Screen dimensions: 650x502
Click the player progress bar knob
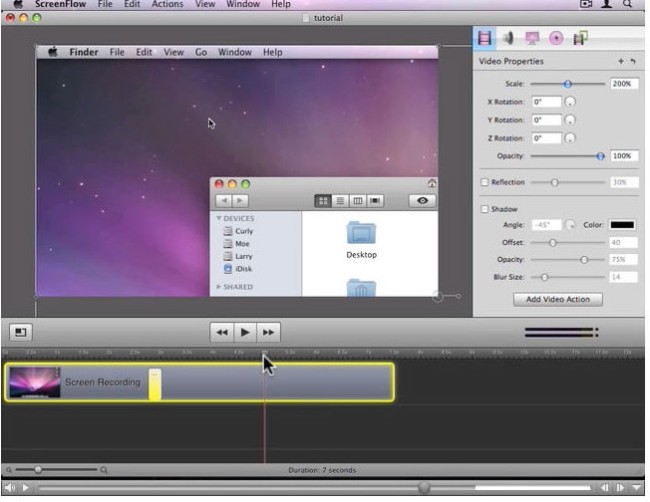pyautogui.click(x=424, y=488)
